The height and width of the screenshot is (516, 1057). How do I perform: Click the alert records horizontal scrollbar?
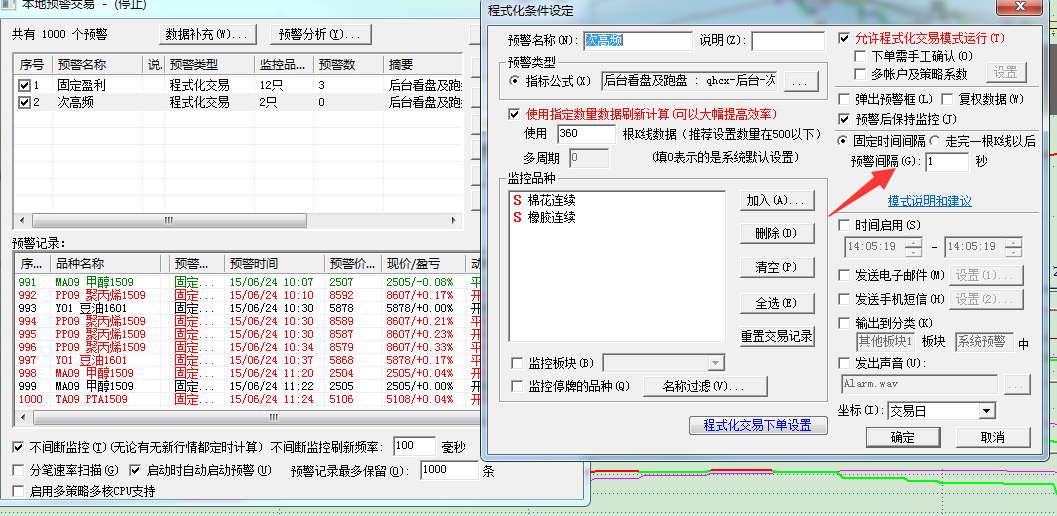[x=240, y=416]
